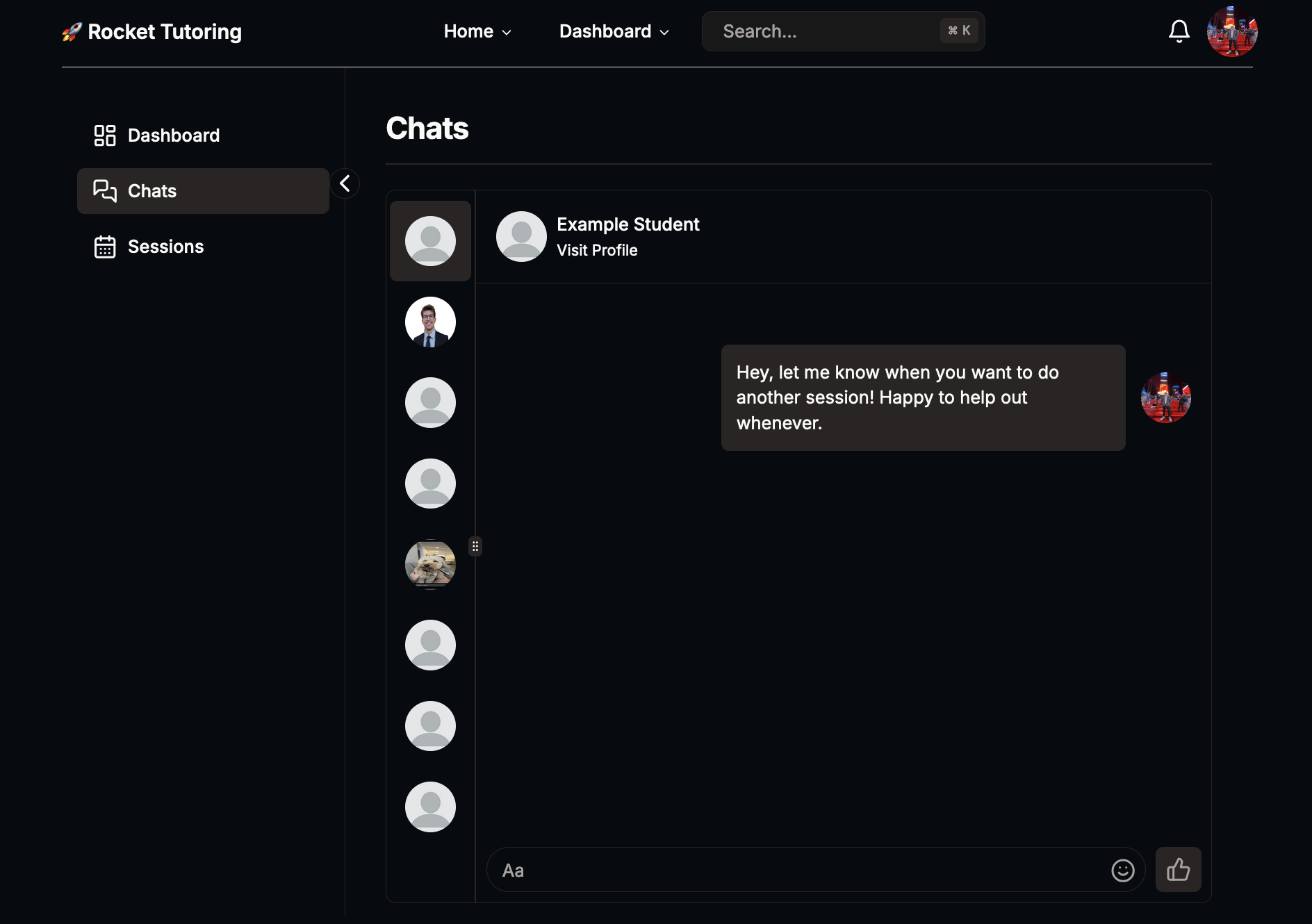Click the rocket logo for Rocket Tutoring

72,31
